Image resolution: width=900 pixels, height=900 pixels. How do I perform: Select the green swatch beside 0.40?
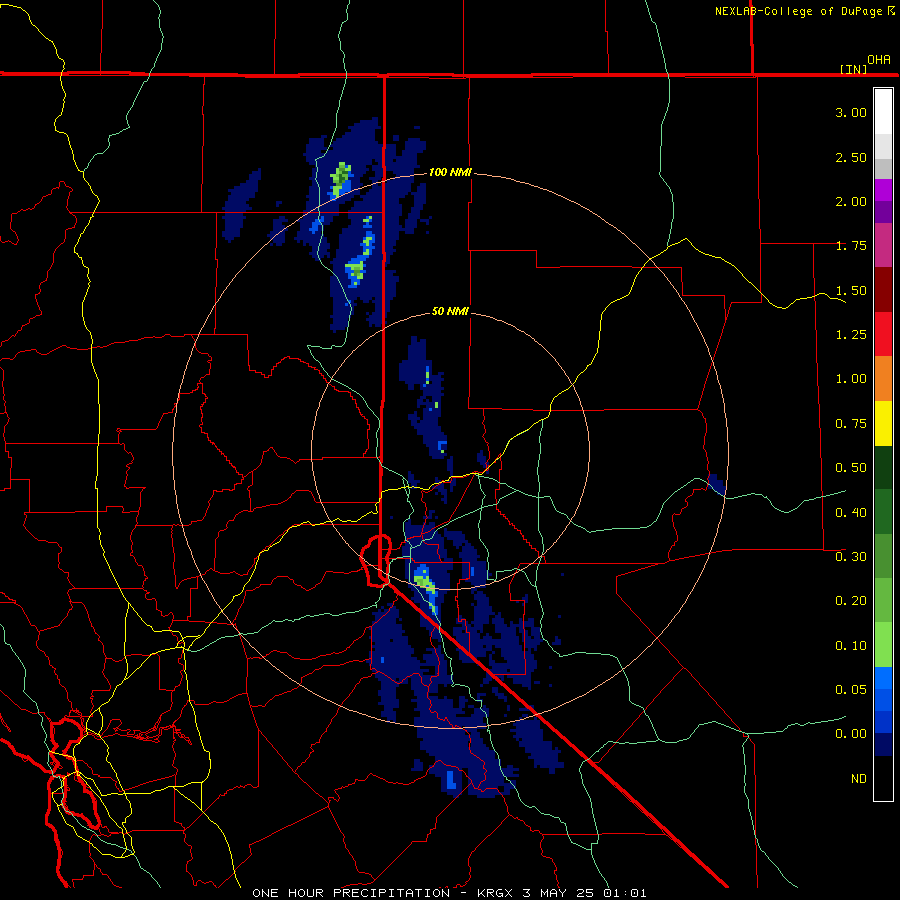(x=883, y=511)
